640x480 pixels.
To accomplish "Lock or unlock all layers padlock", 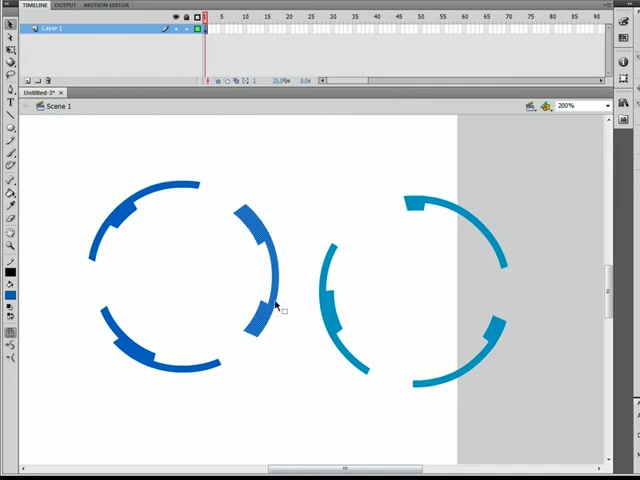I will click(187, 17).
